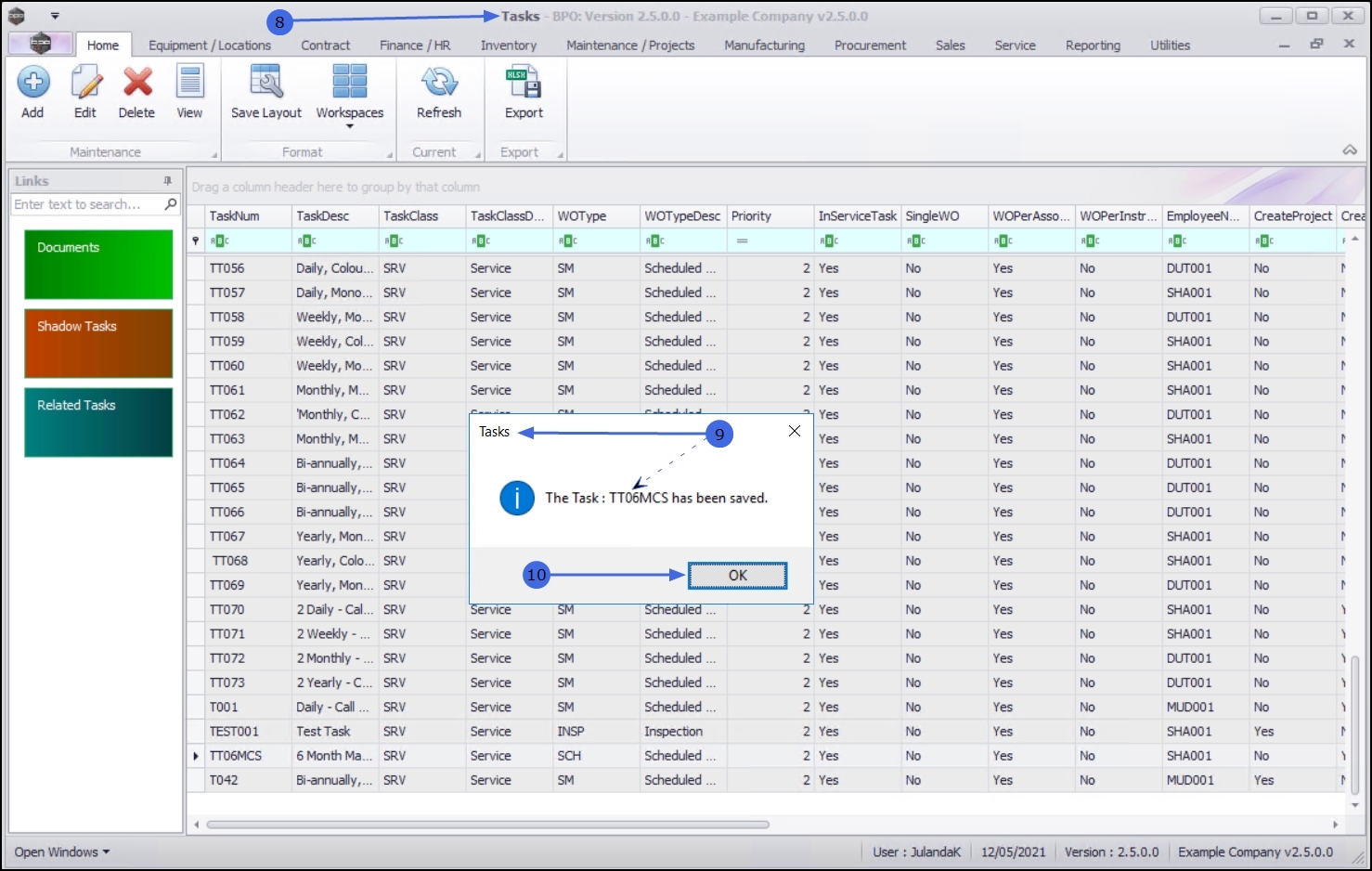This screenshot has width=1372, height=871.
Task: Collapse the ribbon with the chevron
Action: pos(1350,150)
